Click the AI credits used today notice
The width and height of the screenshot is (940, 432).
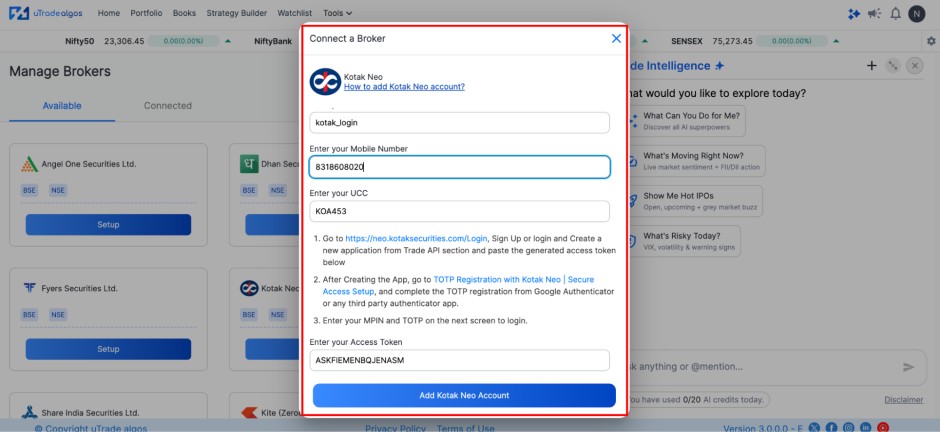click(x=697, y=400)
